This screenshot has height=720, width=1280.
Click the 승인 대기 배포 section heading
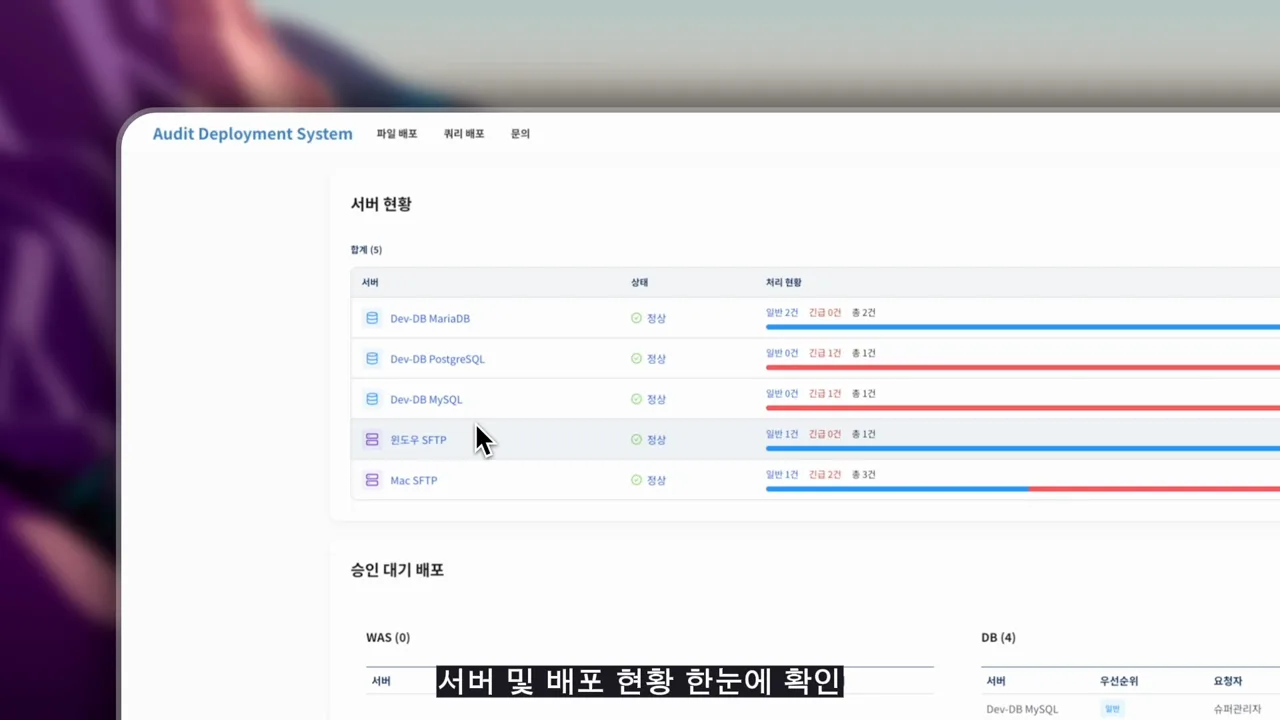pyautogui.click(x=397, y=570)
